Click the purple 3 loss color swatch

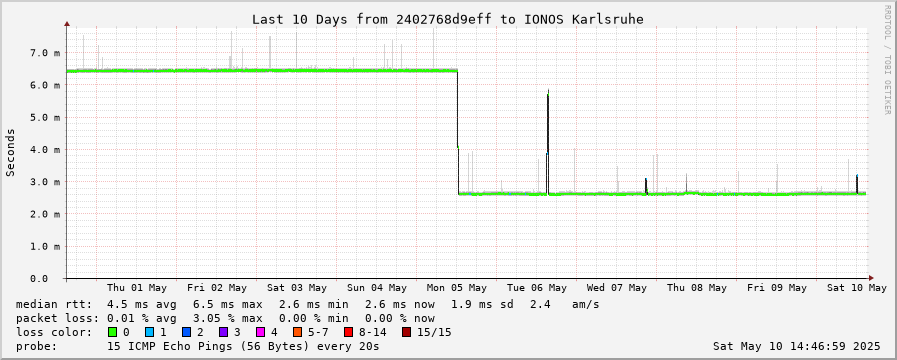pos(223,332)
